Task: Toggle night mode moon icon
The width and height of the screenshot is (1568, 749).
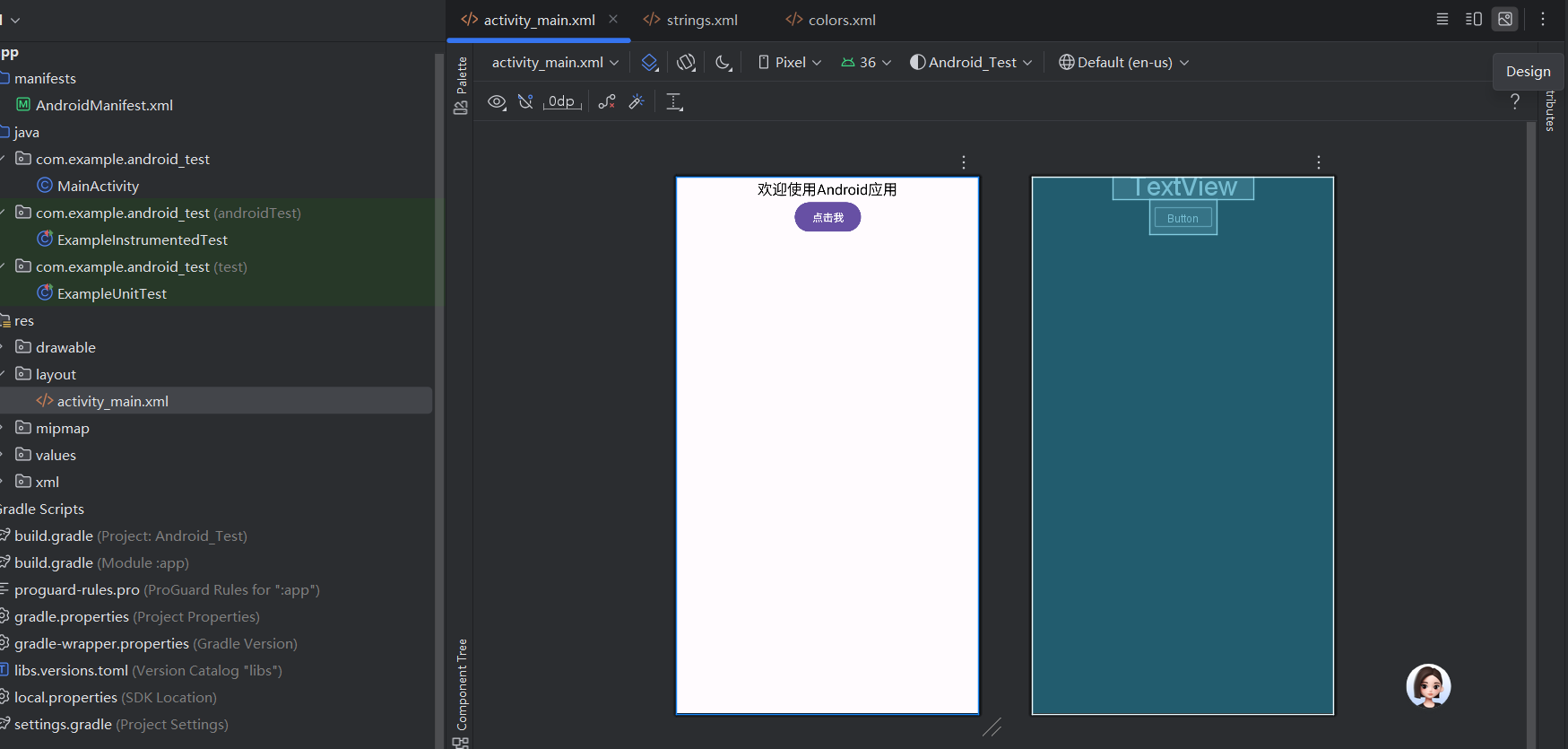Action: point(723,63)
